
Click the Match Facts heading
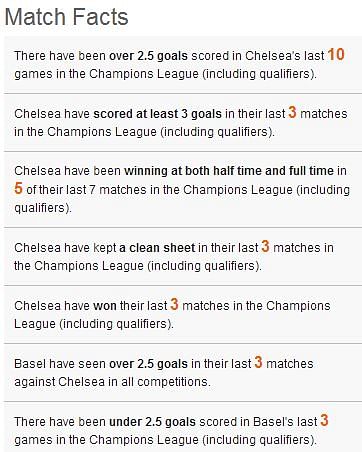tap(67, 16)
